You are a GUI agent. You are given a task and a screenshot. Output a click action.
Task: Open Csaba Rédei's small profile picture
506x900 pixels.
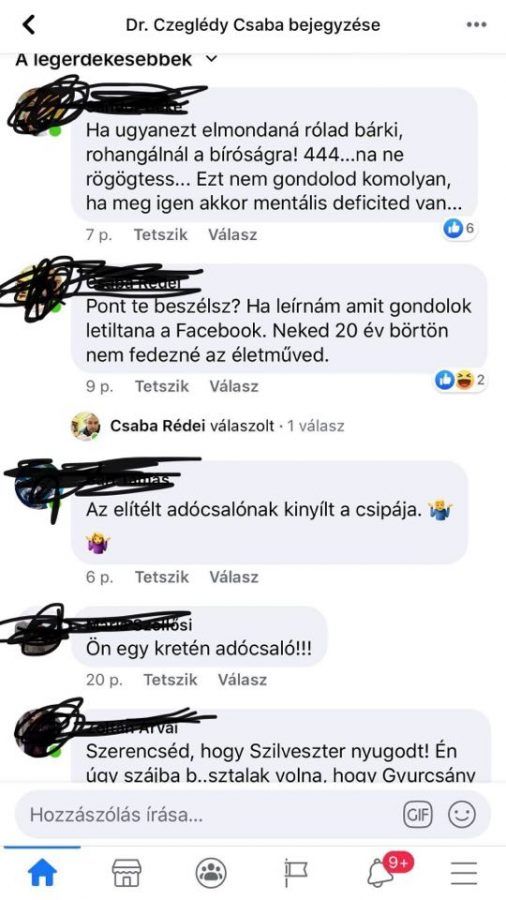[x=86, y=426]
